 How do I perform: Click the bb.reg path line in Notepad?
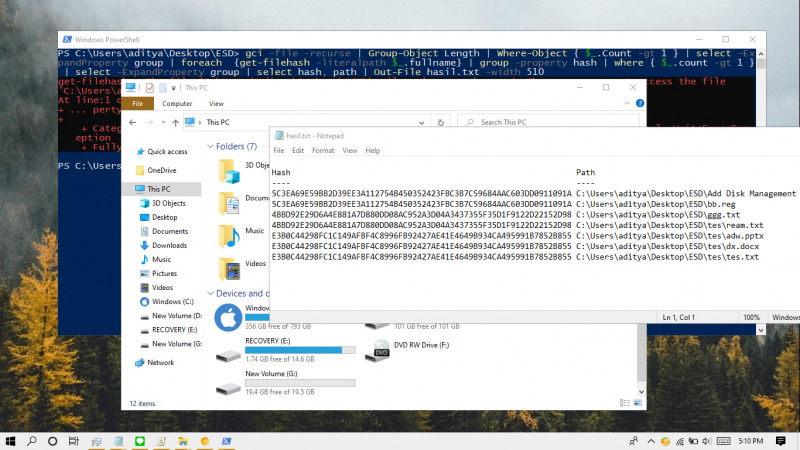(656, 204)
